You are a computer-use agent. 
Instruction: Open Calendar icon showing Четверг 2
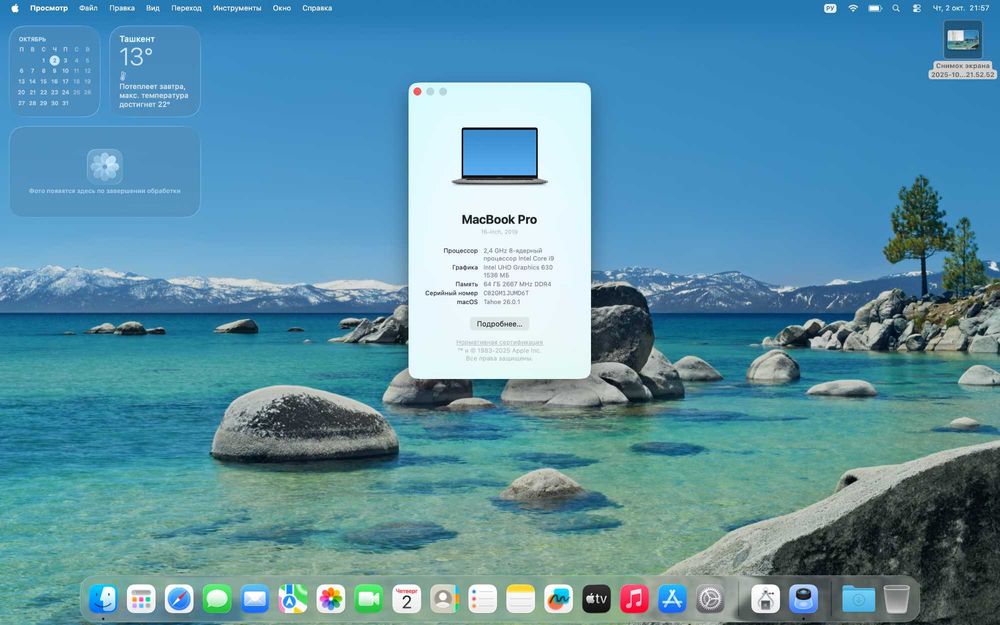coord(407,599)
